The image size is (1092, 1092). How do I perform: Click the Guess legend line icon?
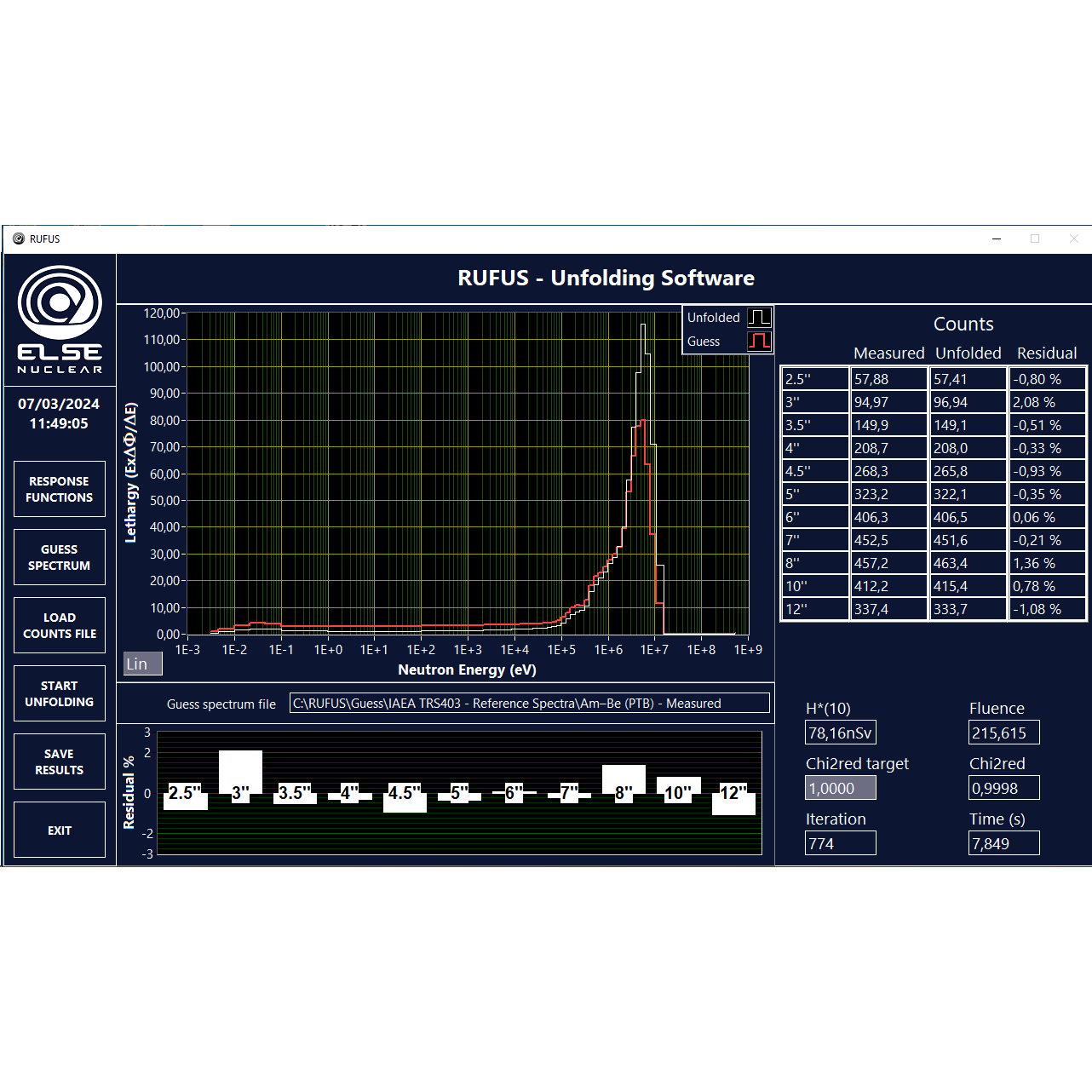point(759,342)
